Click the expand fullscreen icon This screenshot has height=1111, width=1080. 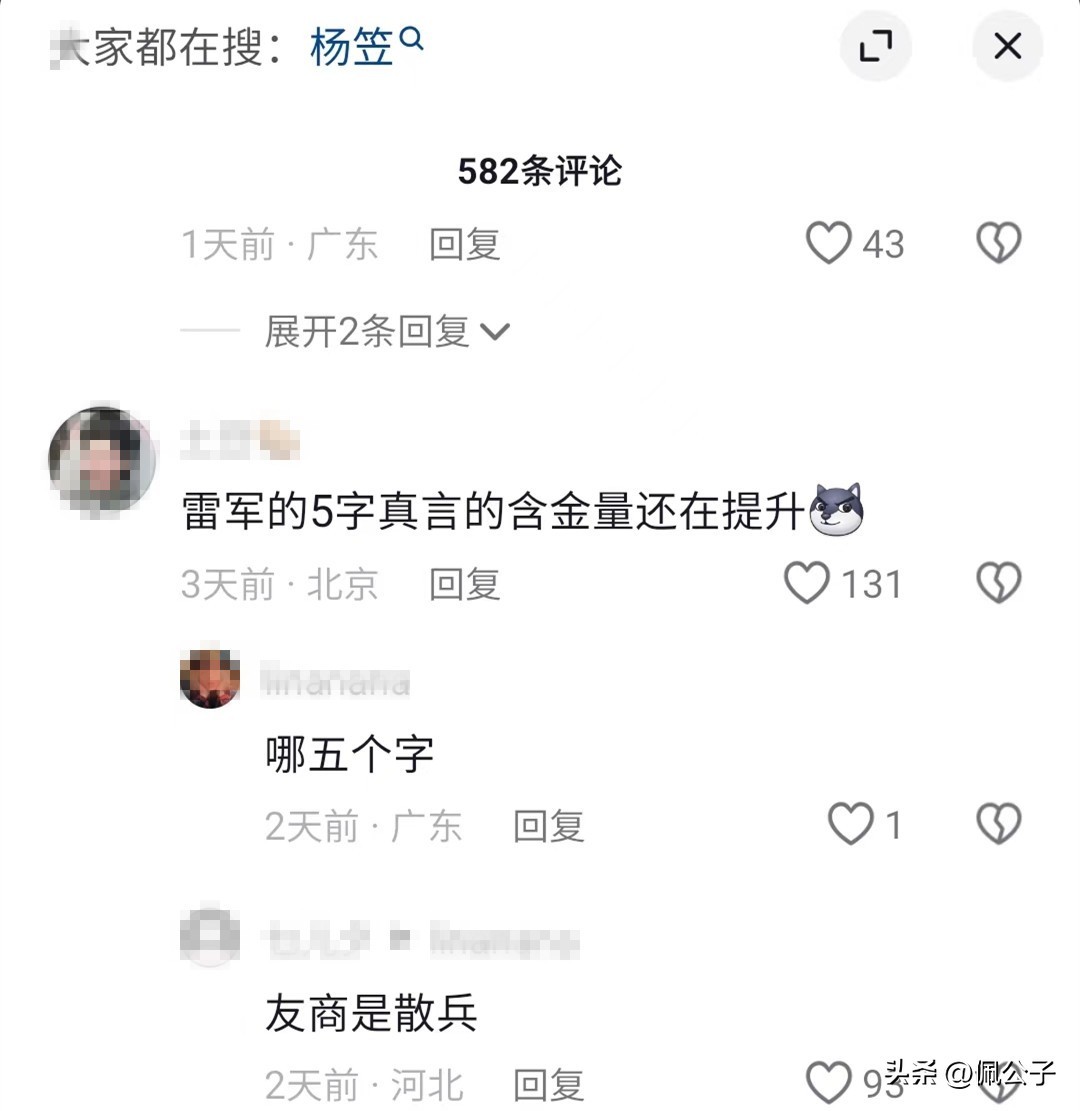[x=876, y=46]
